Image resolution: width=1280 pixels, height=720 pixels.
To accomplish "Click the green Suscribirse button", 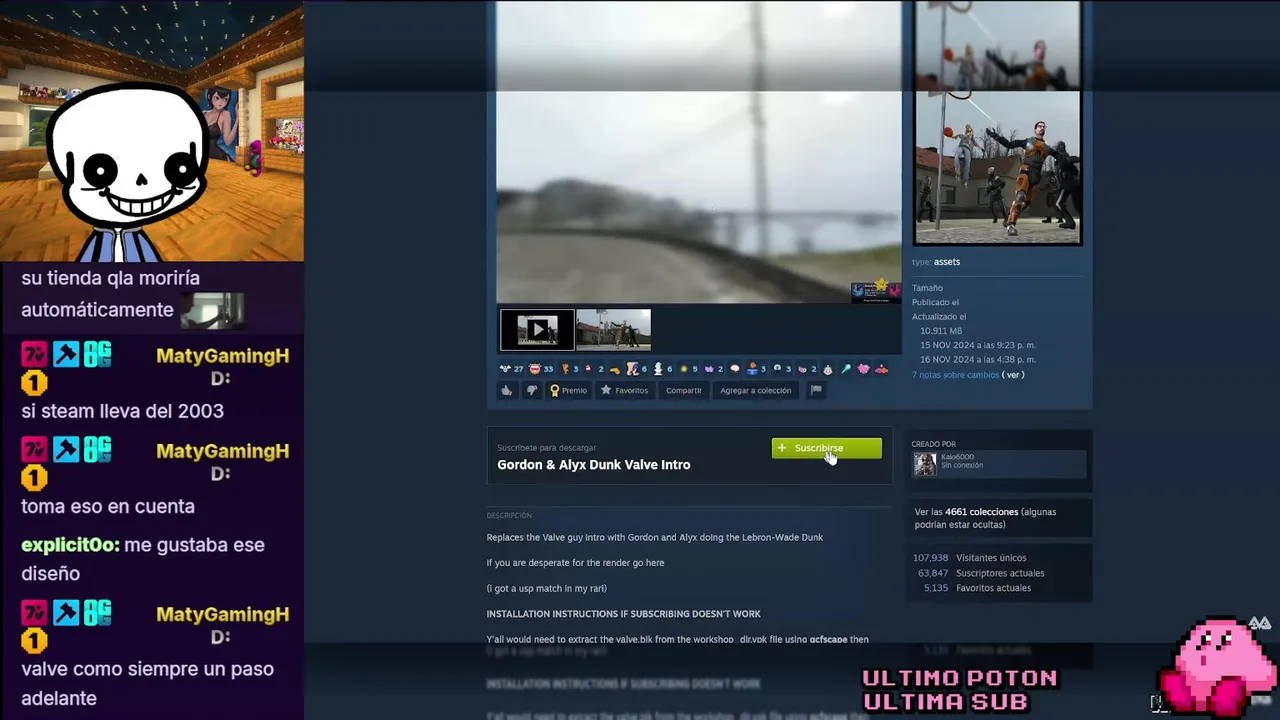I will point(827,448).
